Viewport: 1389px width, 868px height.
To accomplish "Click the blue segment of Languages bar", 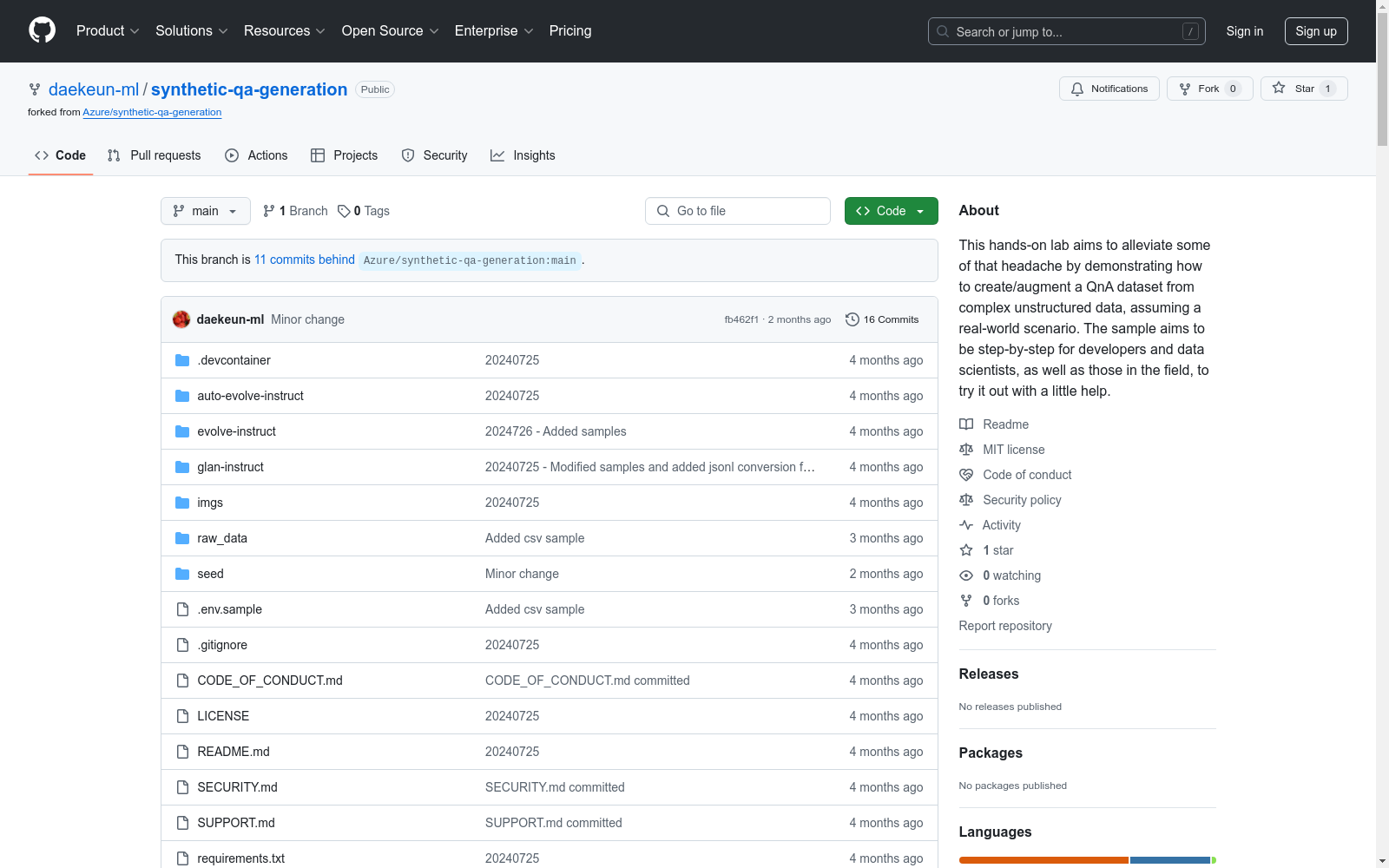I will tap(1170, 860).
